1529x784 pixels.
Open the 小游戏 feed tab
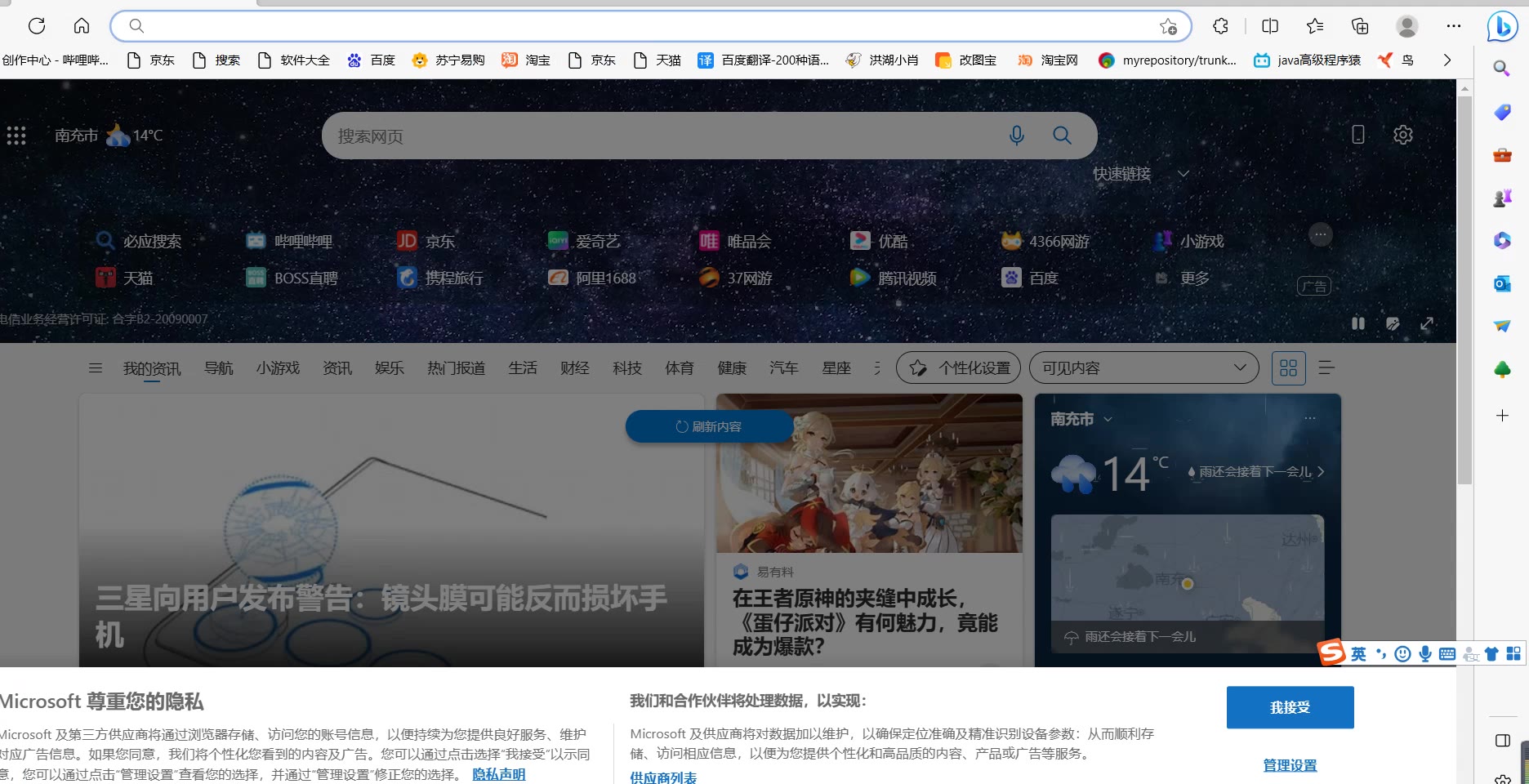pos(278,368)
